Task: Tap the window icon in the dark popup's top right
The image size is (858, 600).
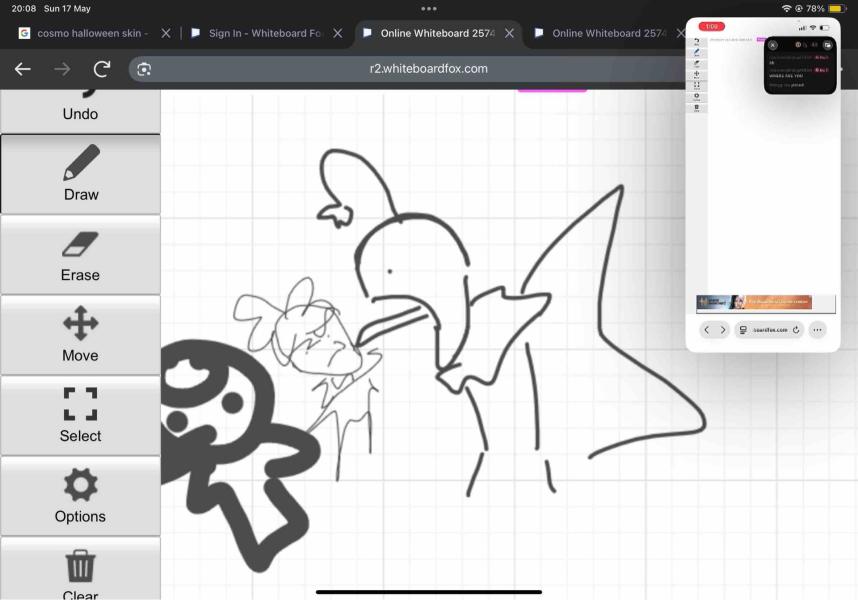Action: pyautogui.click(x=827, y=45)
